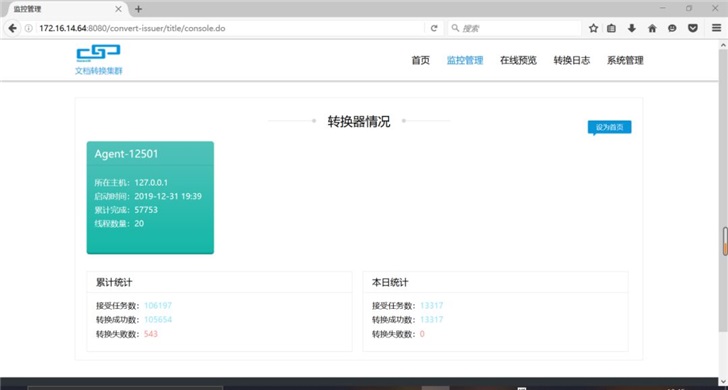This screenshot has width=728, height=390.
Task: Click start time 2019-12-31 19:39
Action: tap(168, 196)
